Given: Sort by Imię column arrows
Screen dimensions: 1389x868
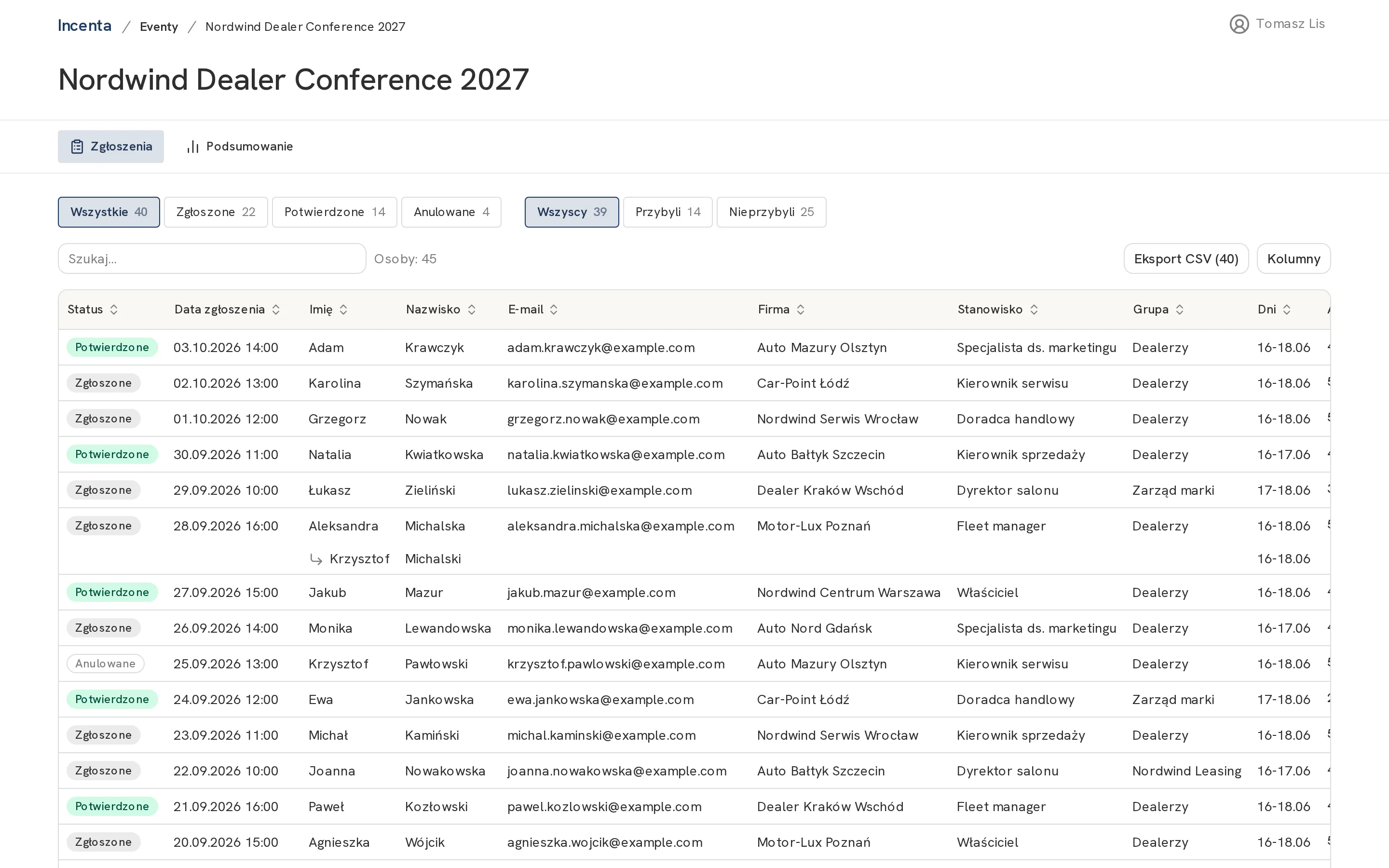Looking at the screenshot, I should click(x=343, y=310).
